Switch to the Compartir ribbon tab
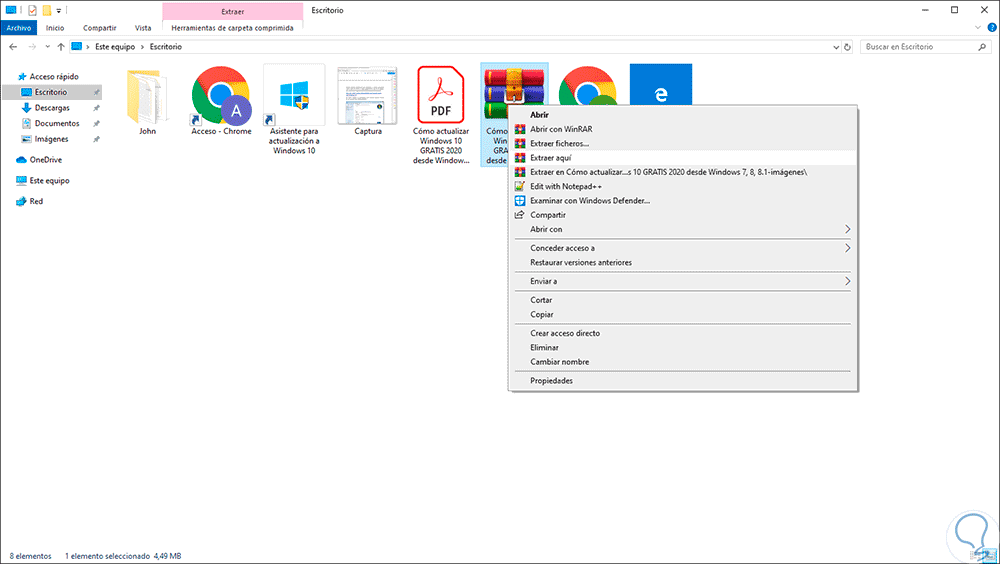 pyautogui.click(x=99, y=28)
